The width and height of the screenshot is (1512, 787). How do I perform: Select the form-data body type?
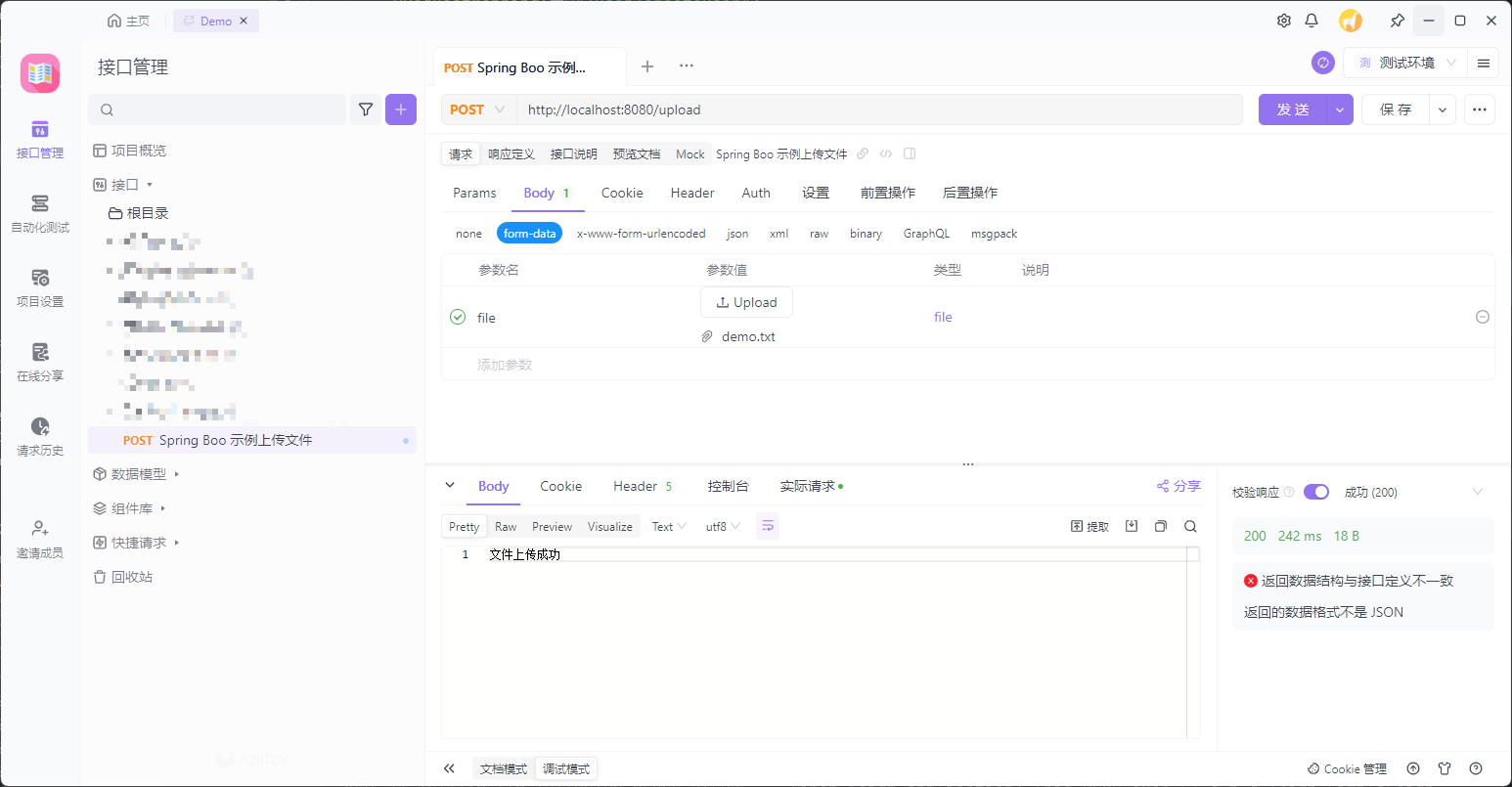click(x=529, y=234)
